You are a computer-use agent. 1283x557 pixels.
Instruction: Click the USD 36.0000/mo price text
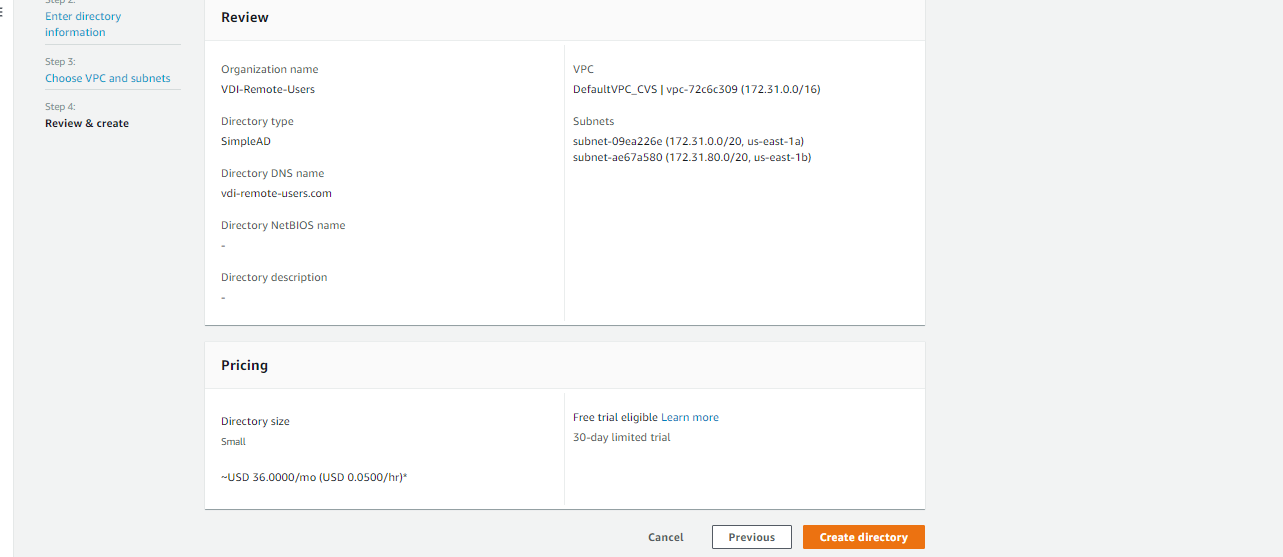[314, 477]
